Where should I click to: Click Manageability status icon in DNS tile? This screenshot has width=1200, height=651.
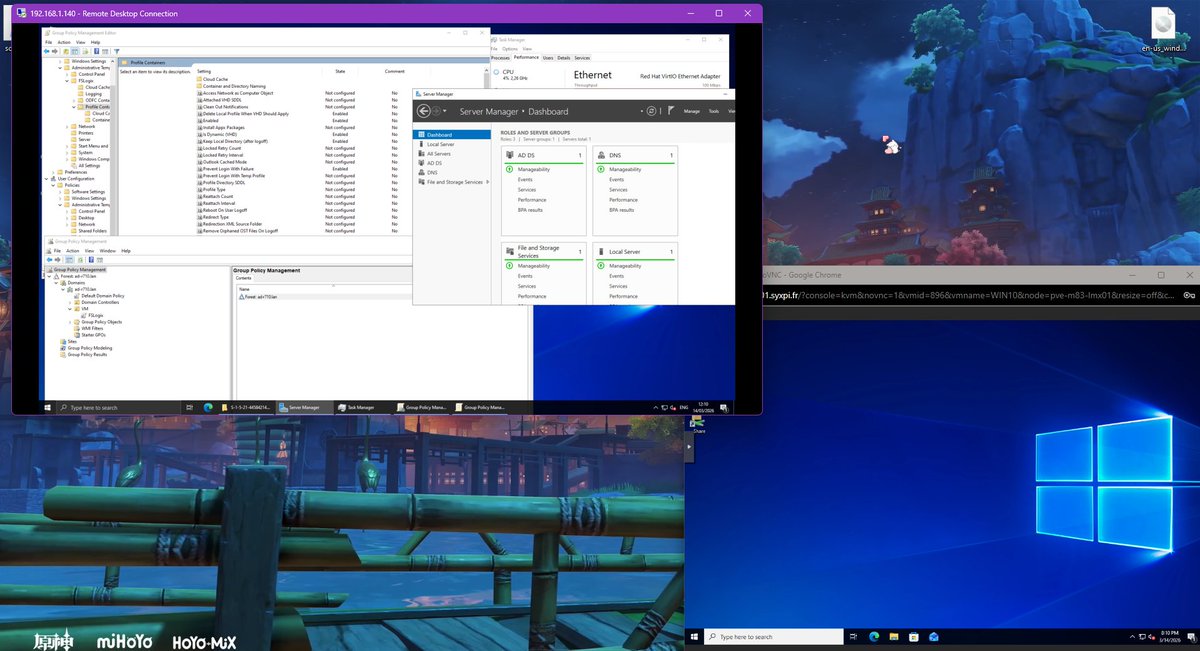click(601, 169)
